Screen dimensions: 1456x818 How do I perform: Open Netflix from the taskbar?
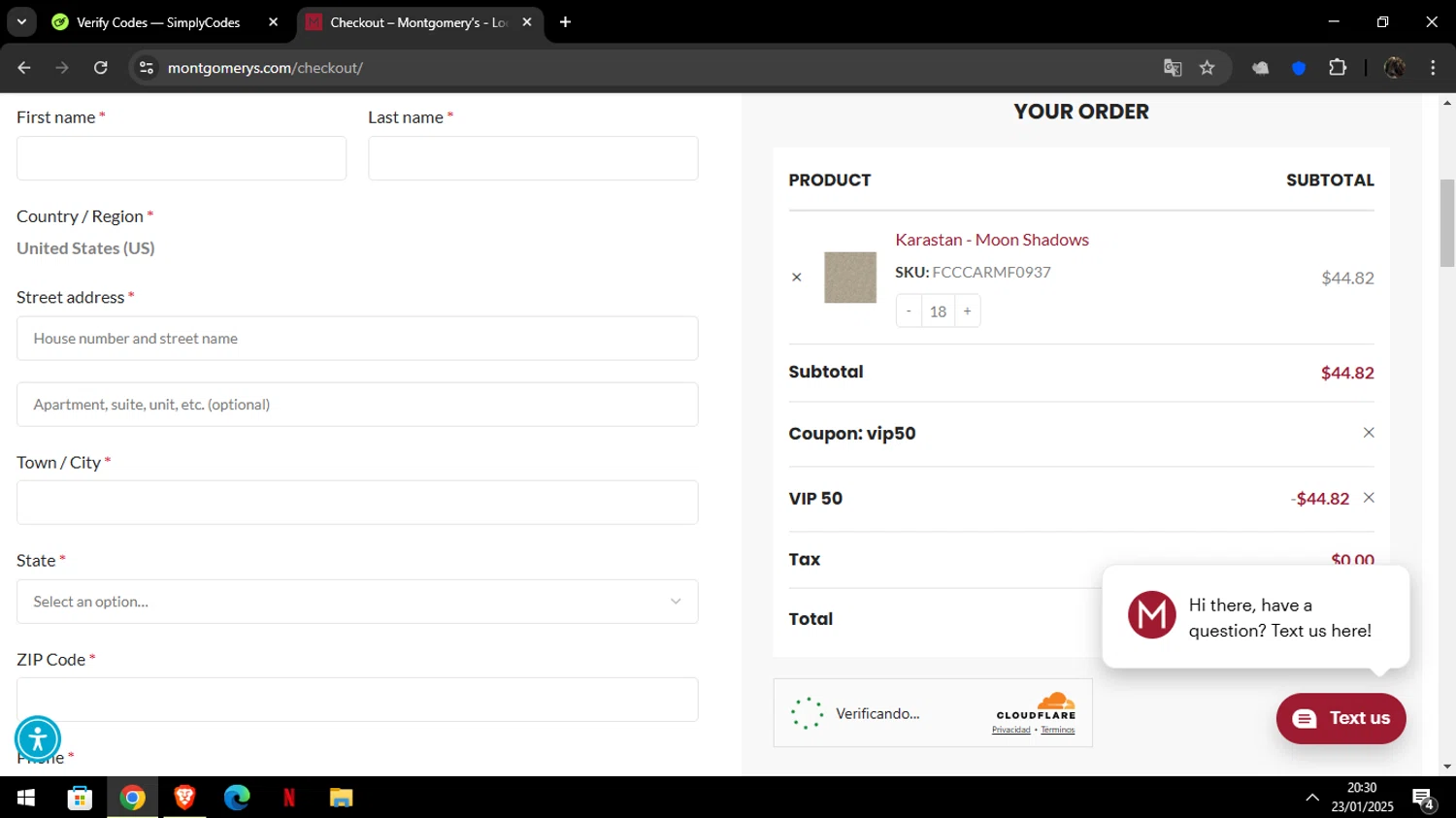(289, 798)
